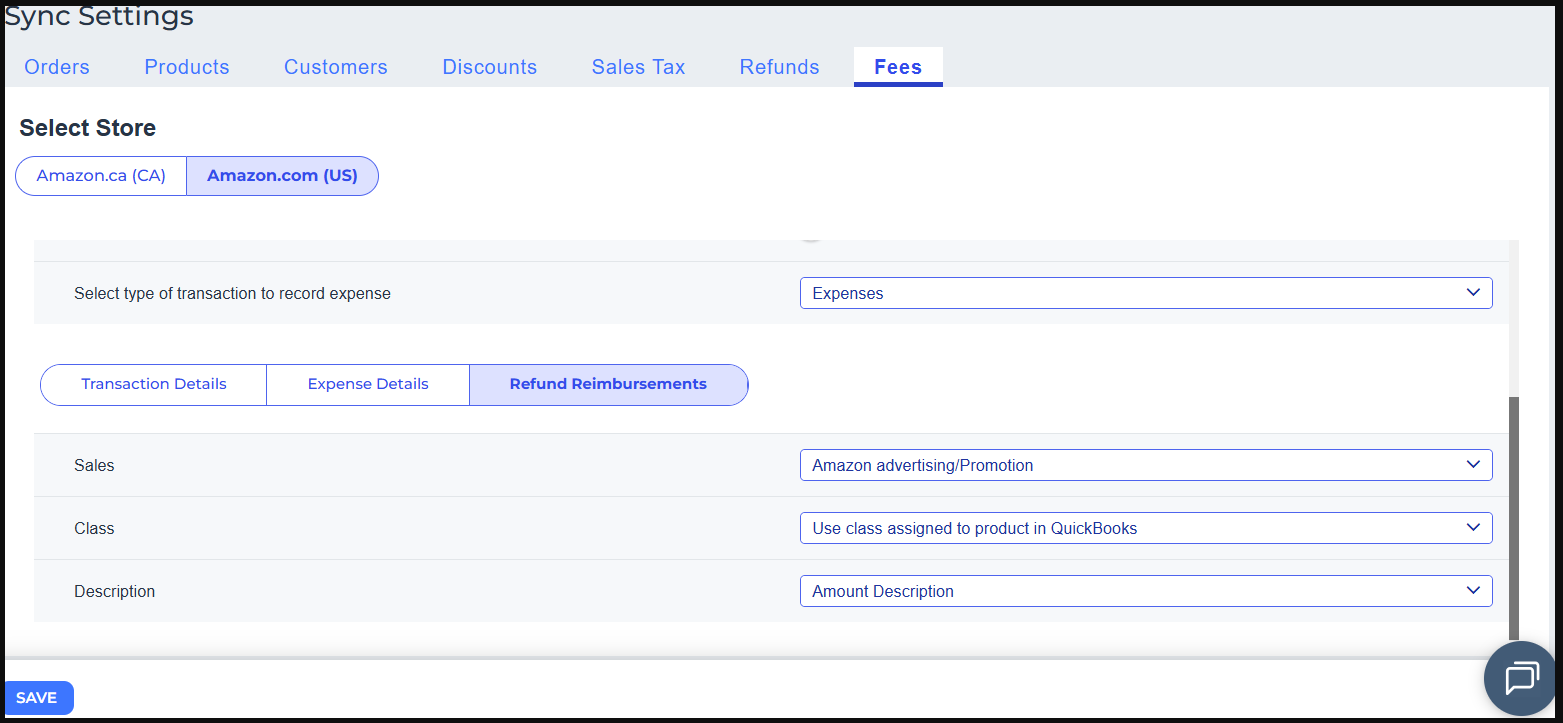Open the Description dropdown
This screenshot has height=723, width=1563.
[1146, 591]
